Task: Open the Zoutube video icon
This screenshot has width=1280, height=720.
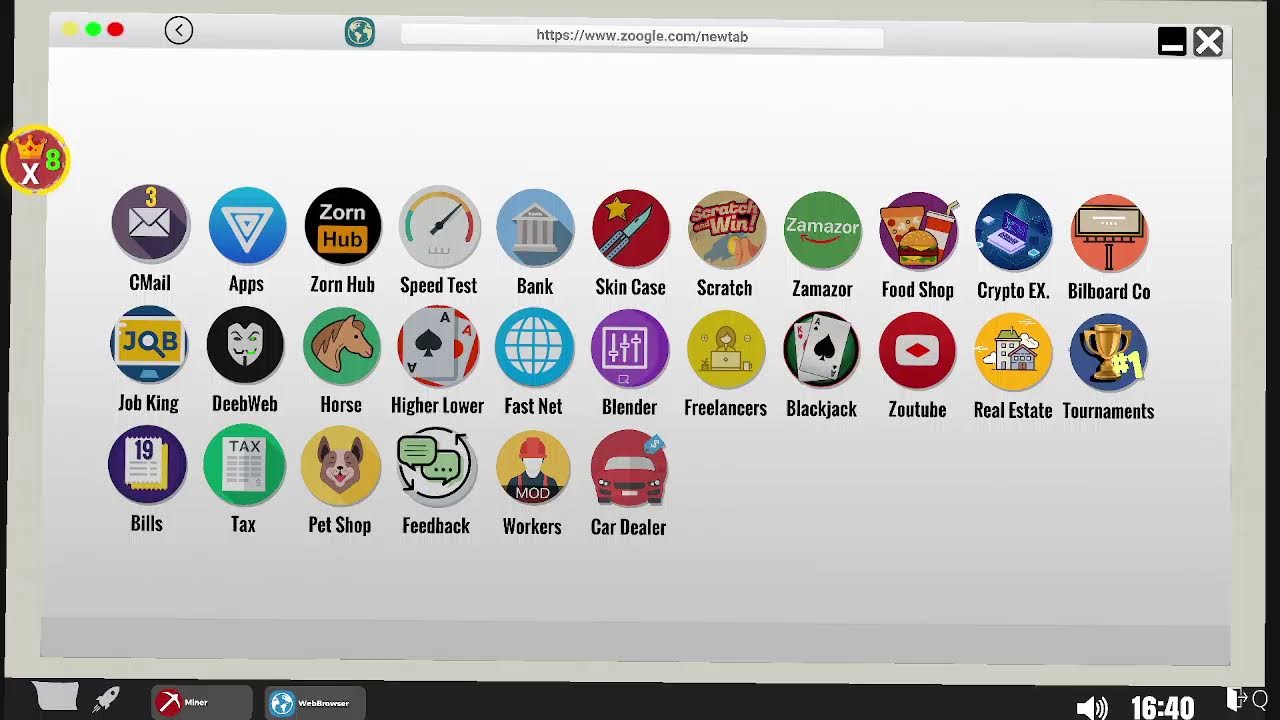Action: tap(917, 351)
